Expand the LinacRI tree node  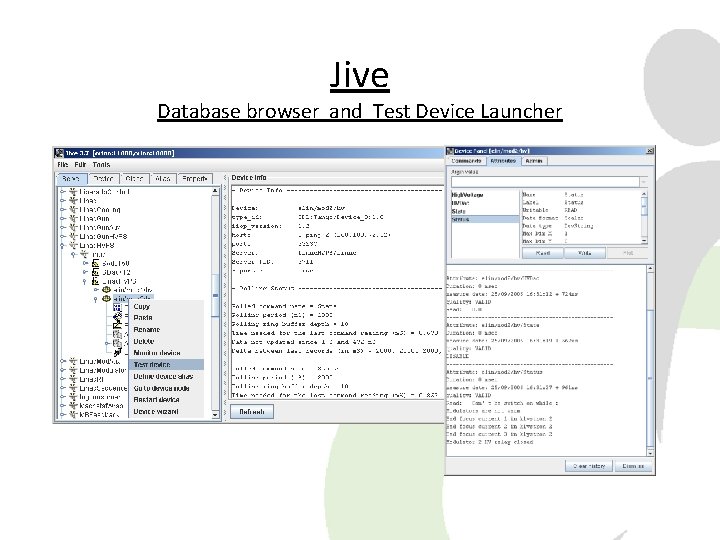[62, 379]
